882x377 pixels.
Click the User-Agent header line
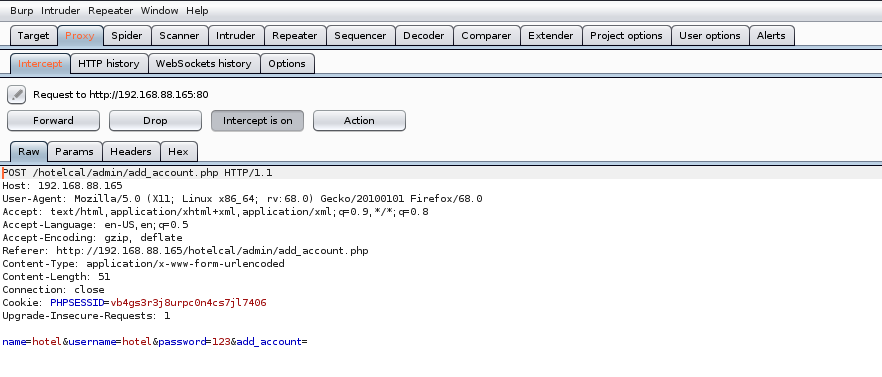point(242,199)
